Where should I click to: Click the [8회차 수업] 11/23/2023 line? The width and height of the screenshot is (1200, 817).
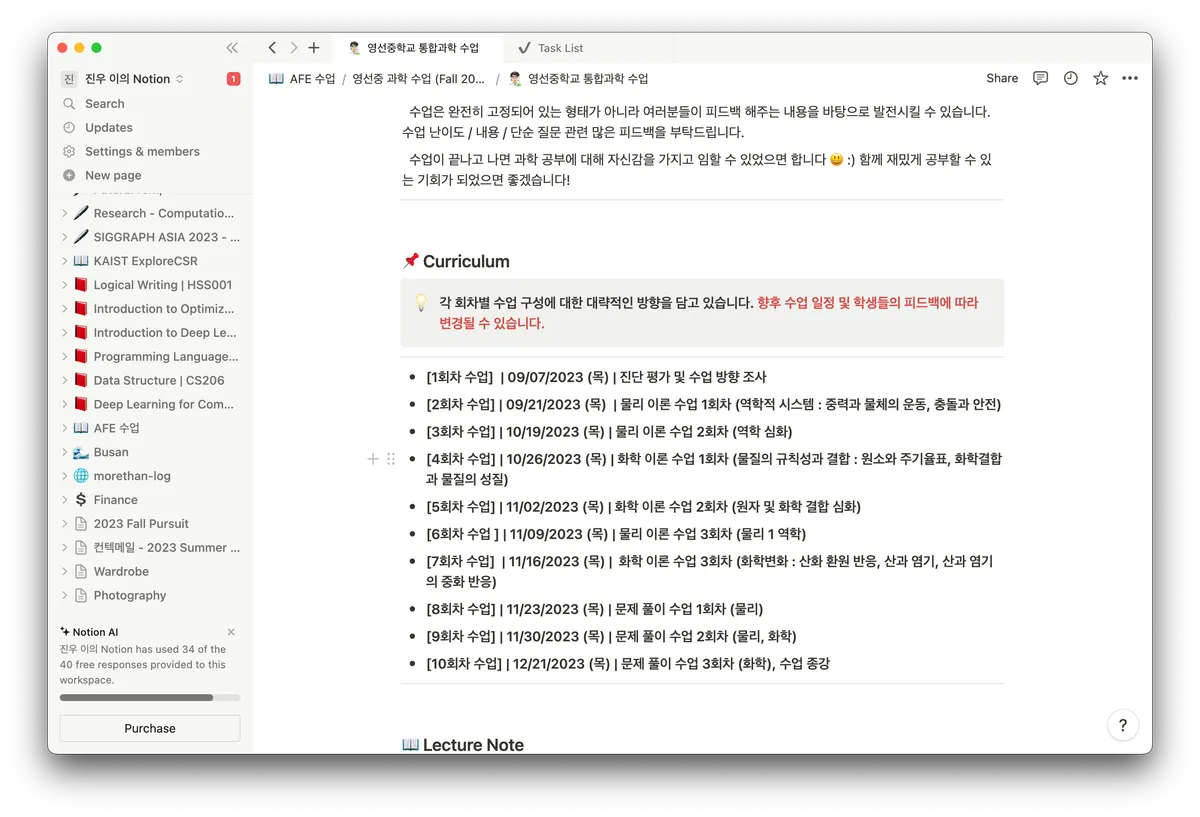(x=594, y=609)
